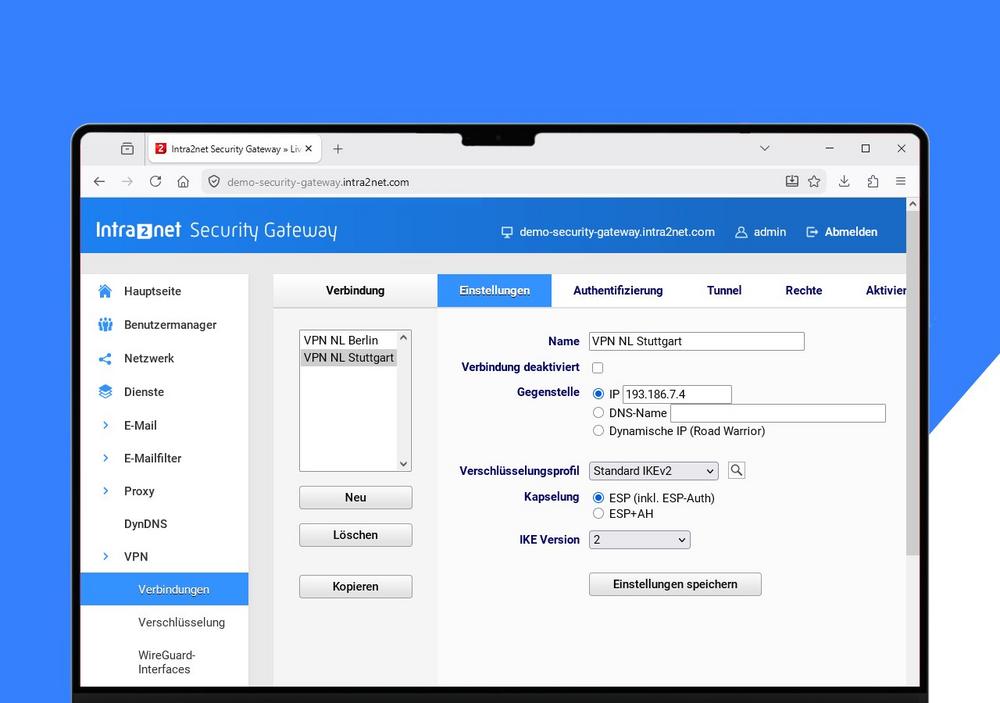Switch to the Verbindung tab
Screen dimensions: 1000x703
[355, 290]
